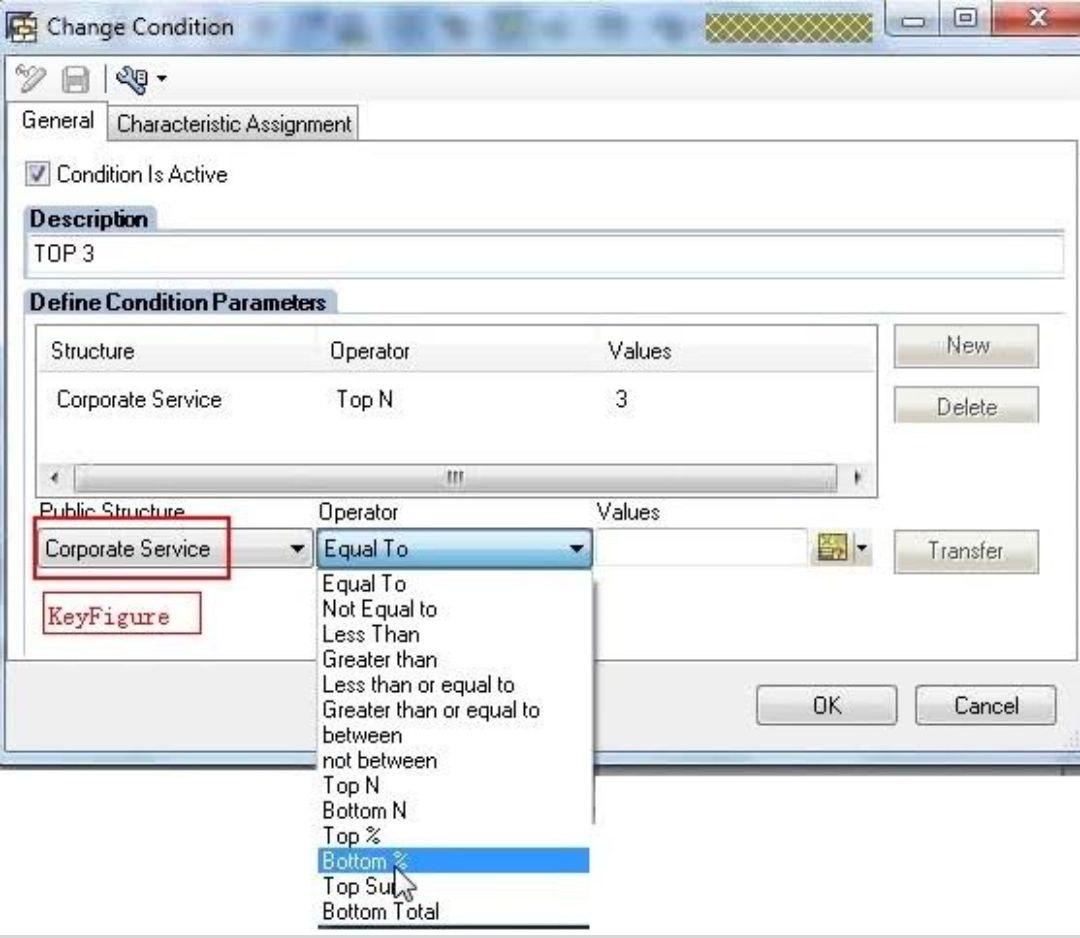Open the wrench settings toolbar icon
Image resolution: width=1080 pixels, height=938 pixels.
click(x=132, y=78)
